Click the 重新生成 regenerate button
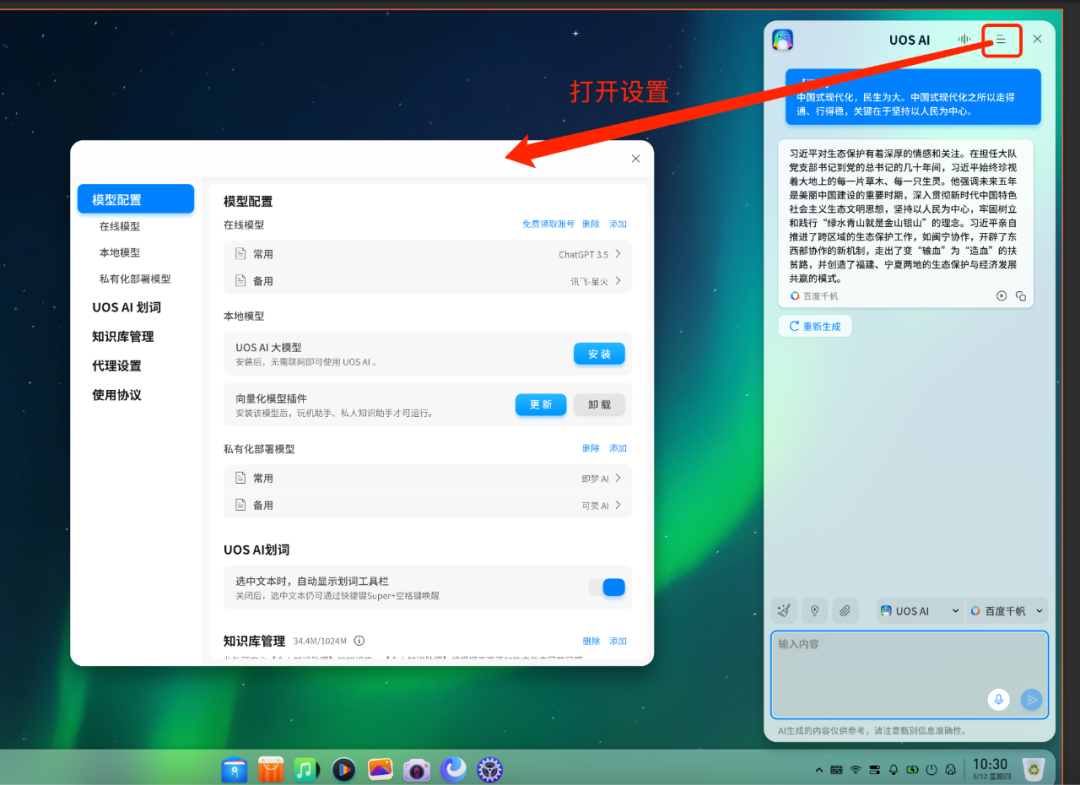1080x785 pixels. (815, 326)
